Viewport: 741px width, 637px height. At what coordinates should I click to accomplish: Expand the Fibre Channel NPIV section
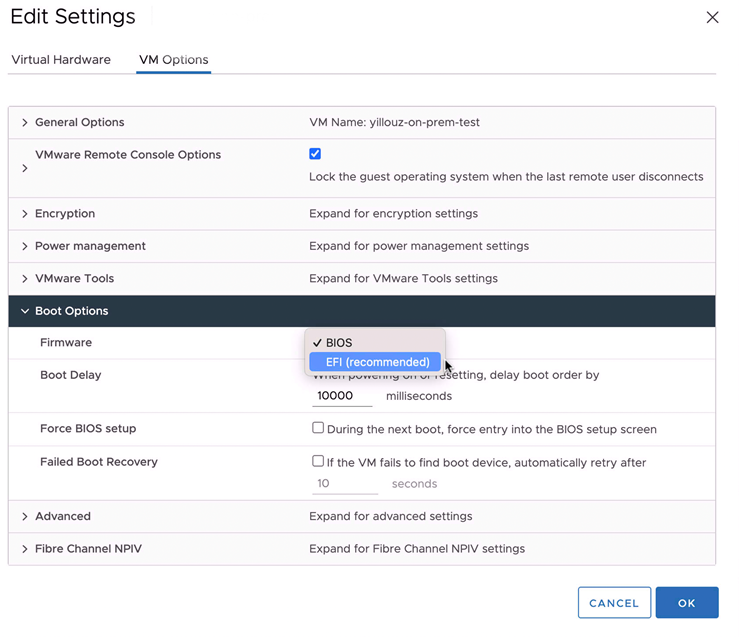[25, 549]
